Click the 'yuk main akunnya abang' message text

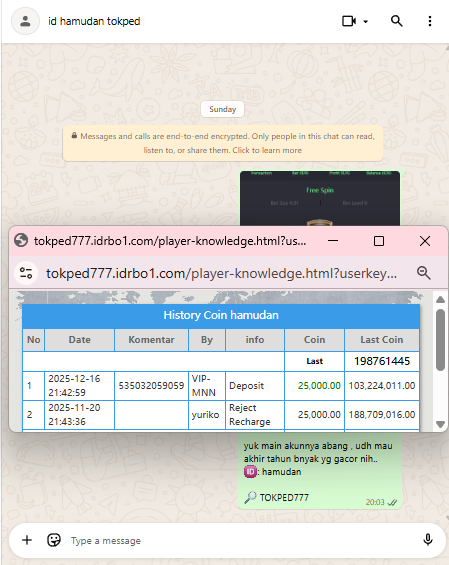tap(317, 452)
